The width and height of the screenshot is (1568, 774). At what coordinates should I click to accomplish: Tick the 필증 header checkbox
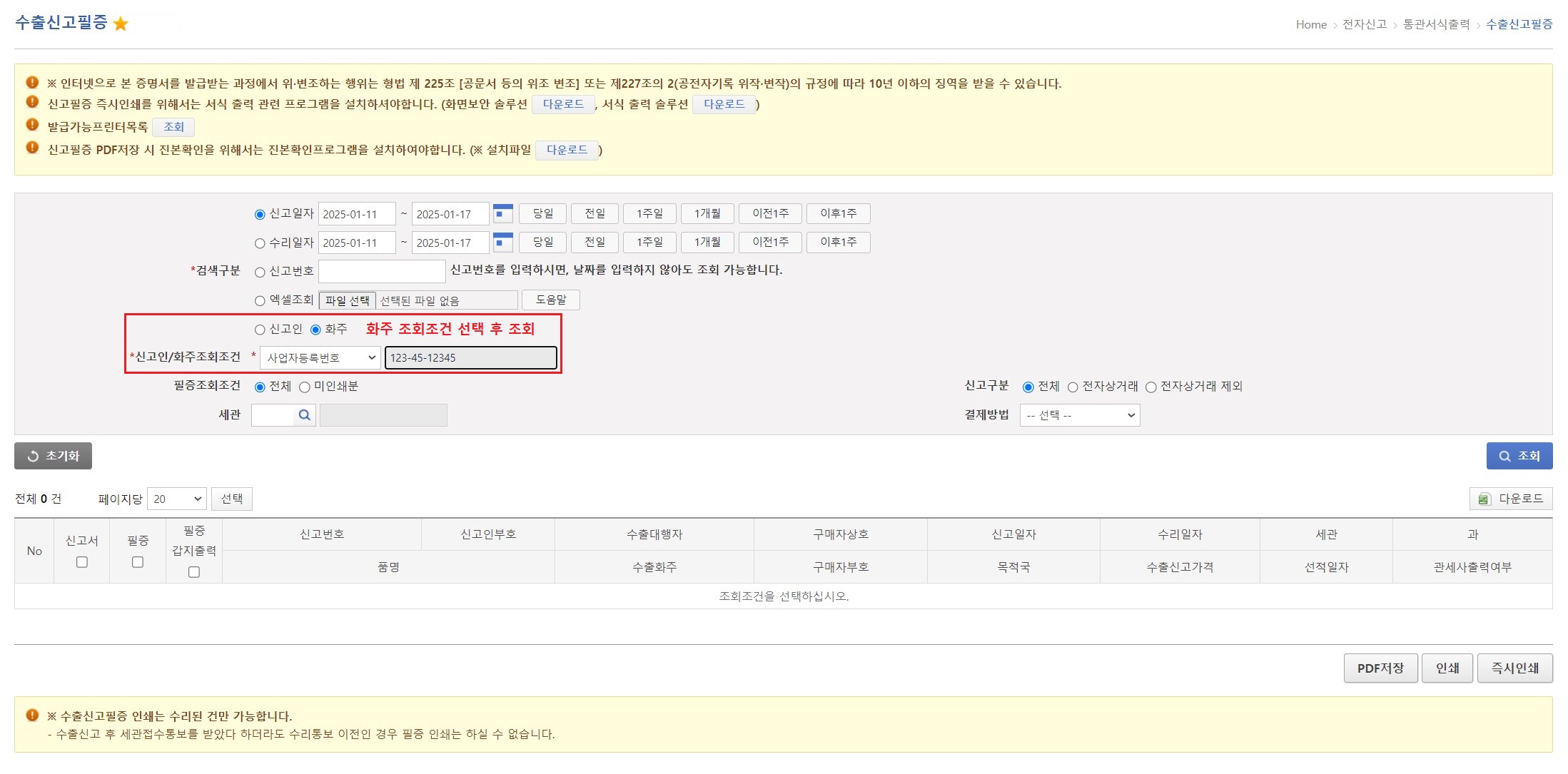[x=138, y=562]
